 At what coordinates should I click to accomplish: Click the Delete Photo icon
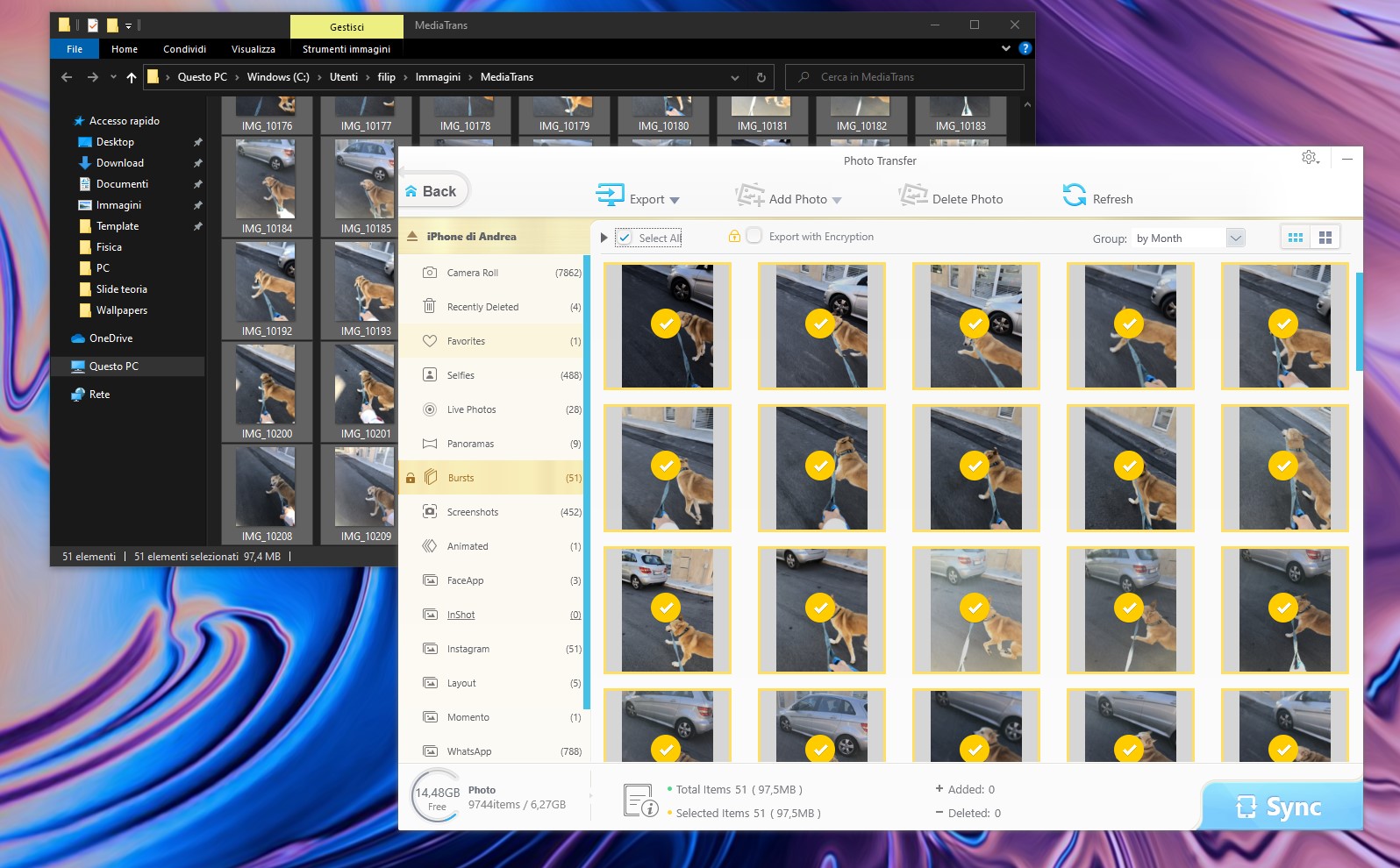(913, 195)
